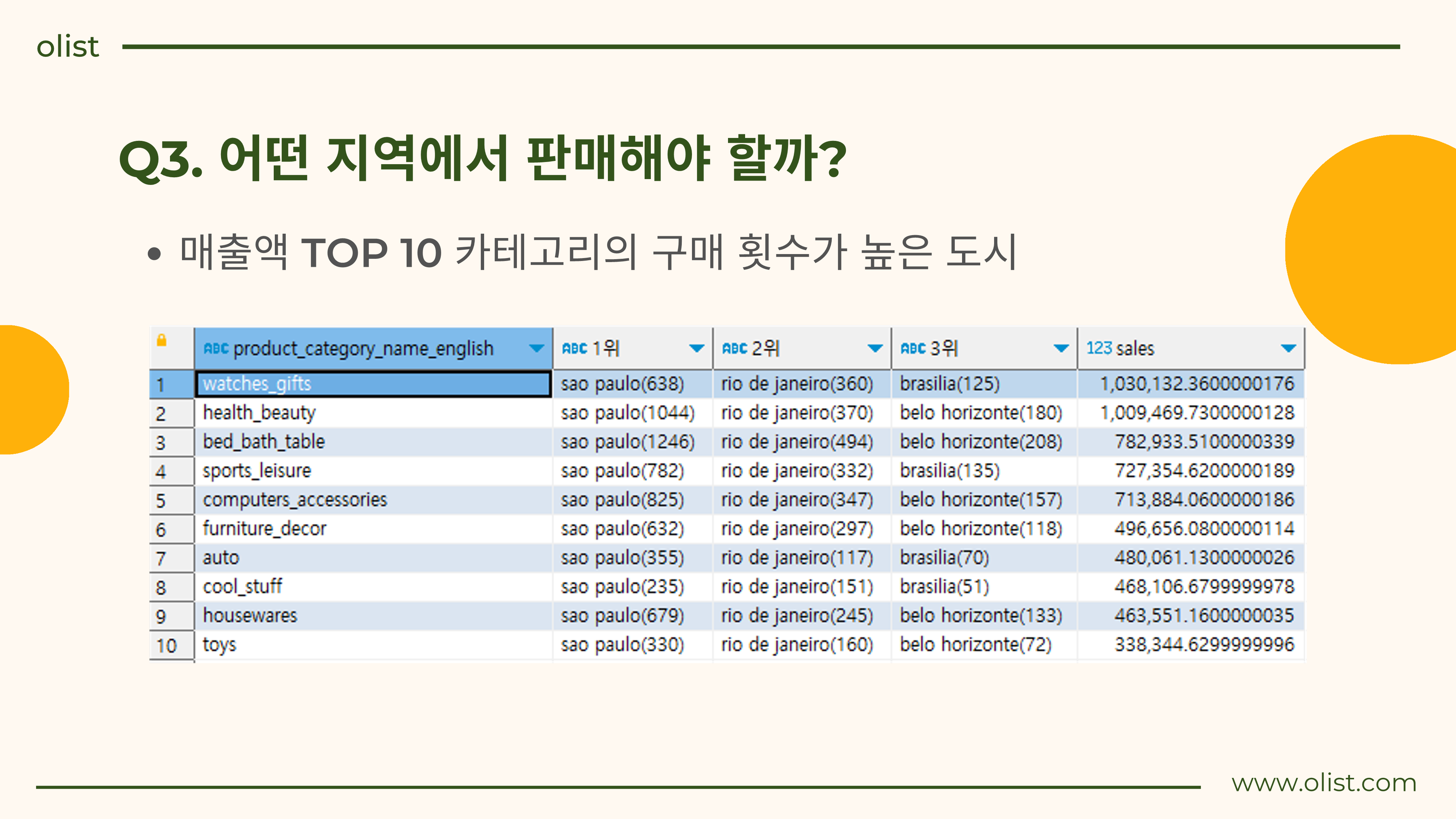This screenshot has width=1456, height=819.
Task: Click the auto category cell
Action: (x=373, y=558)
